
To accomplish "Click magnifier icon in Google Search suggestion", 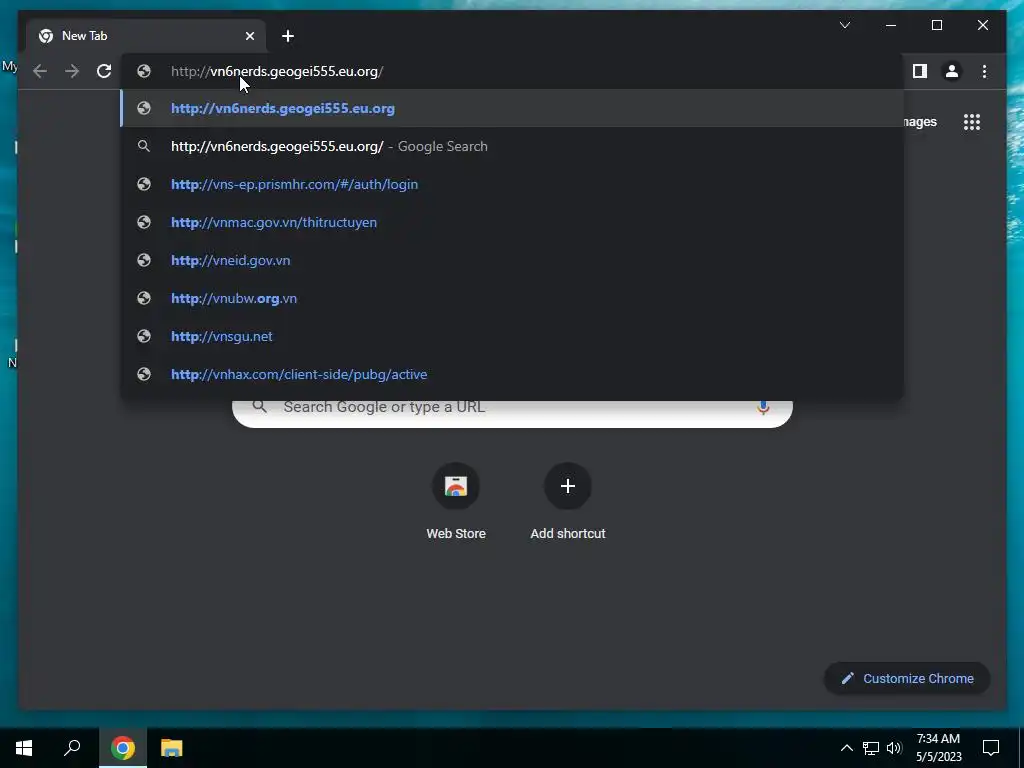I will 144,146.
